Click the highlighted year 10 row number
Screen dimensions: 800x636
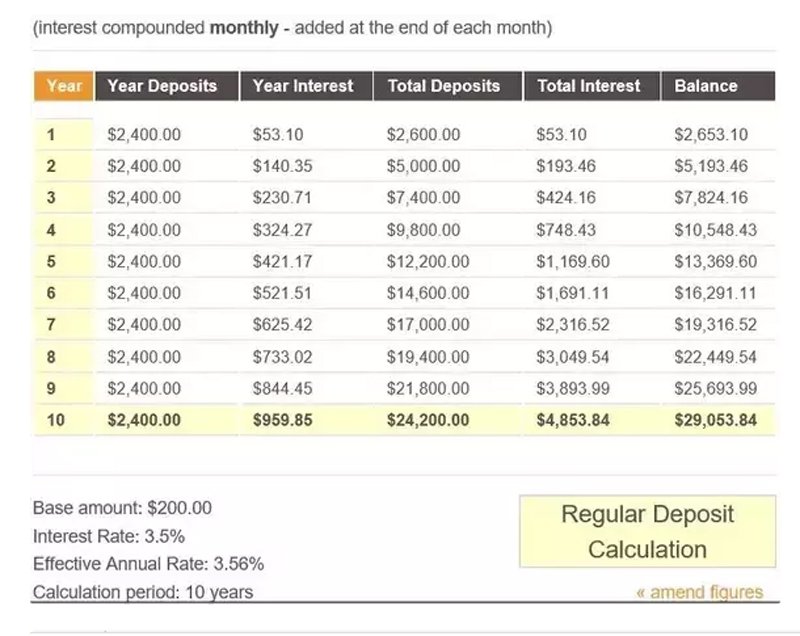pos(56,420)
